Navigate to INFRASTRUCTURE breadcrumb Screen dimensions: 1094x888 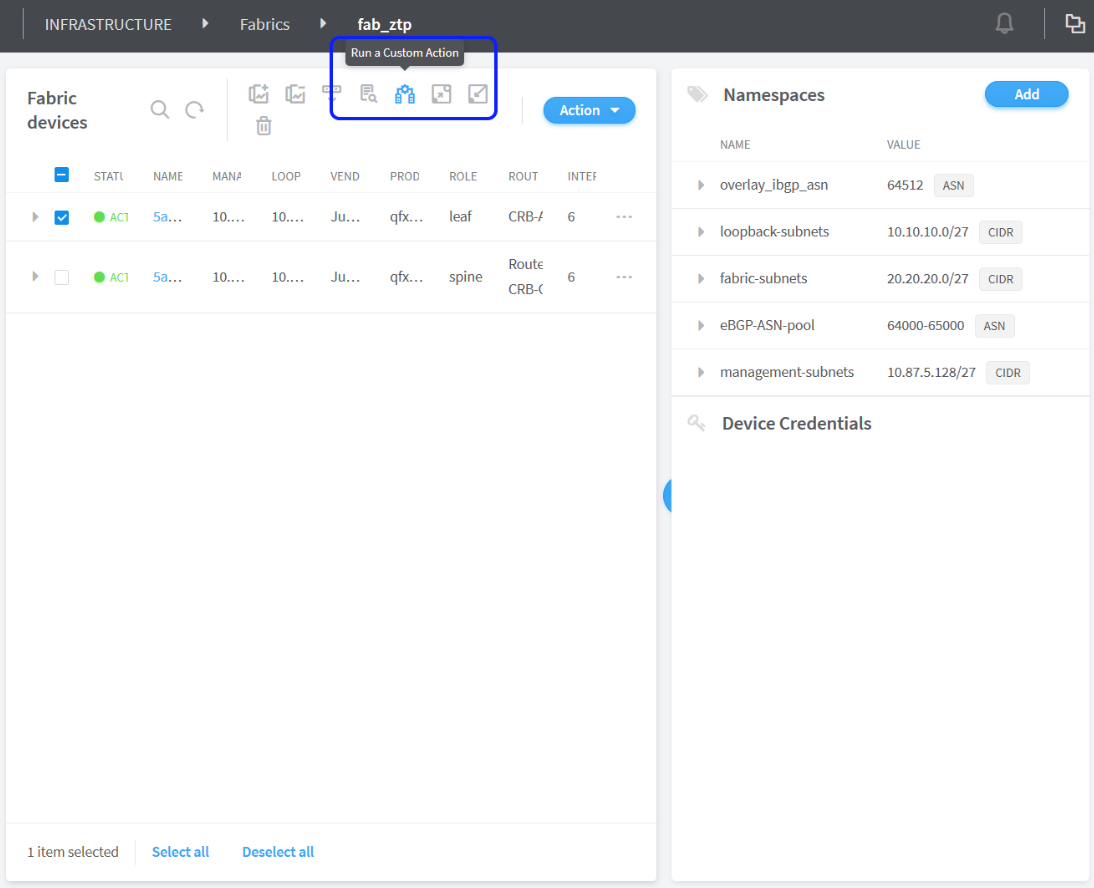click(x=108, y=24)
